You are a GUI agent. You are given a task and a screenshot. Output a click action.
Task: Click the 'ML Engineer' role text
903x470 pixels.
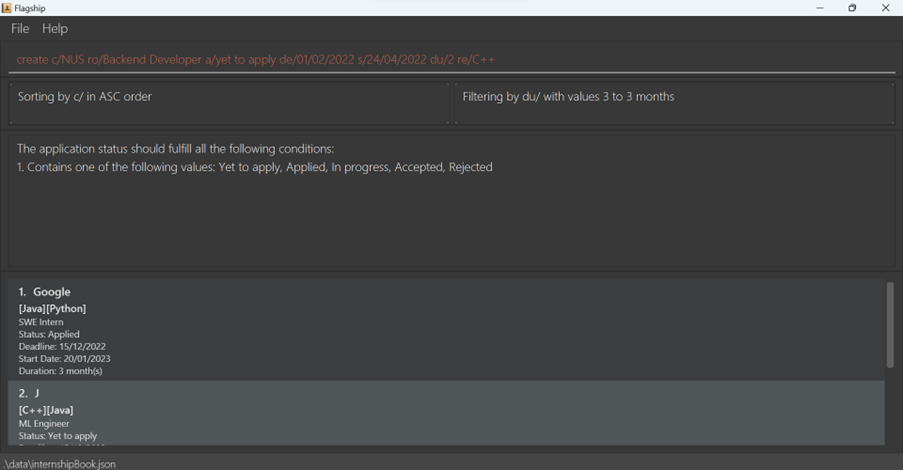[44, 423]
